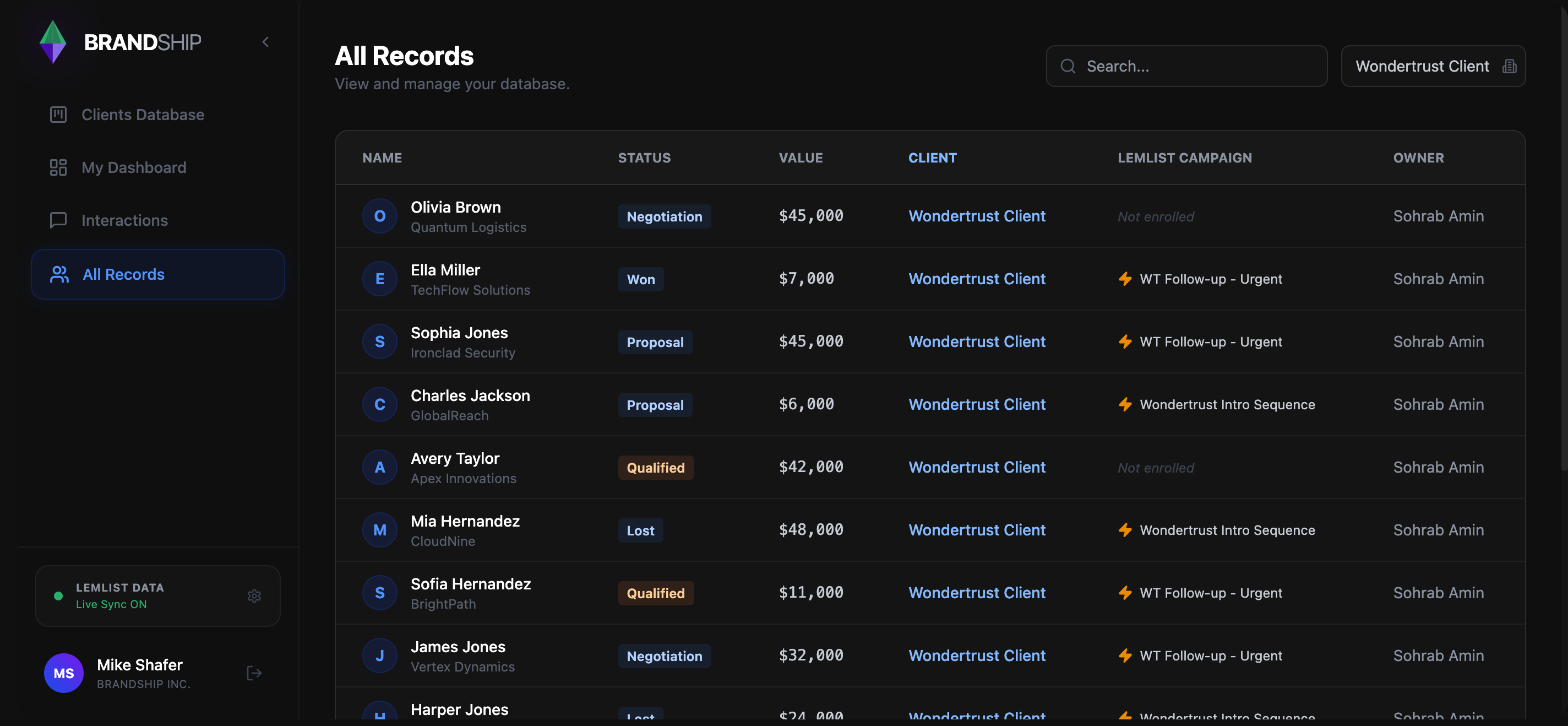Click Olivia Brown's O avatar icon
This screenshot has width=1568, height=726.
pyautogui.click(x=379, y=216)
